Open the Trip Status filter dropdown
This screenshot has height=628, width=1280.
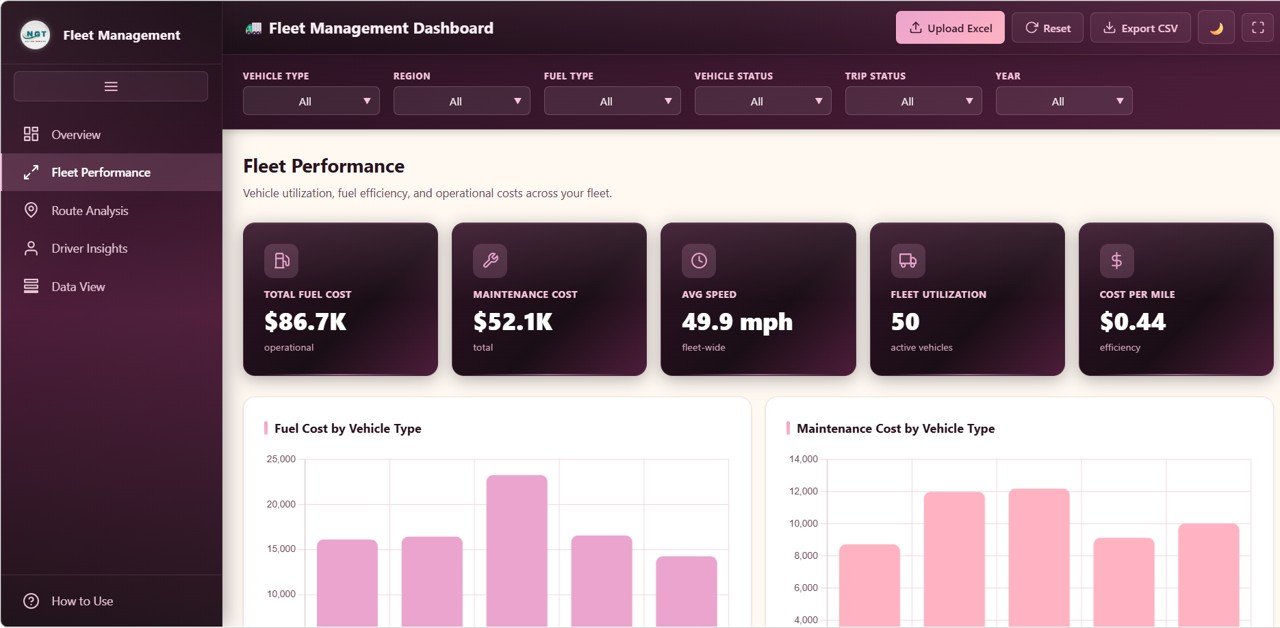point(913,100)
